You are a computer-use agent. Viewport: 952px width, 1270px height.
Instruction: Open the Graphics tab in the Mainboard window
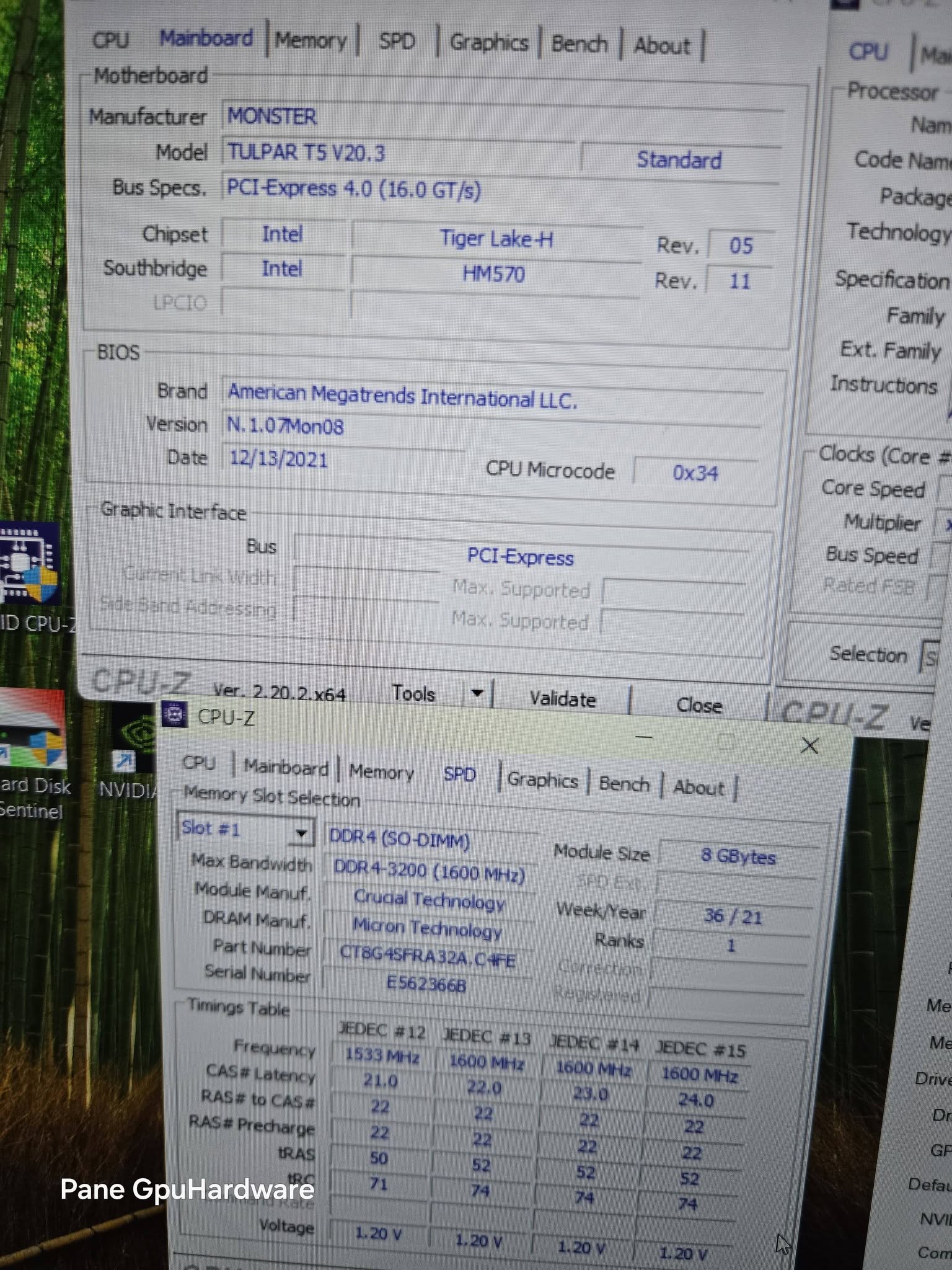tap(489, 43)
